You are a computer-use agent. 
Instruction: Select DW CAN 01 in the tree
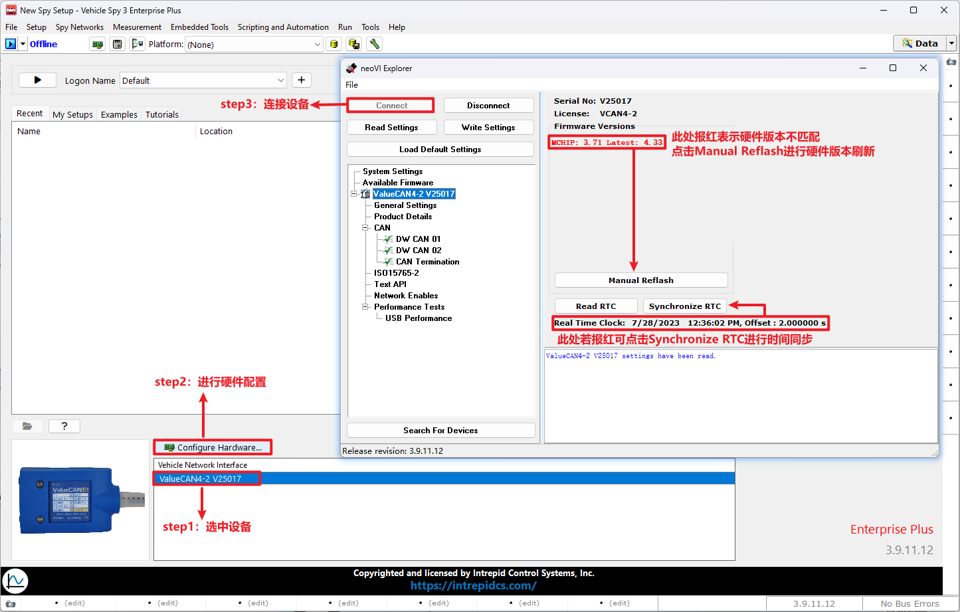(418, 239)
